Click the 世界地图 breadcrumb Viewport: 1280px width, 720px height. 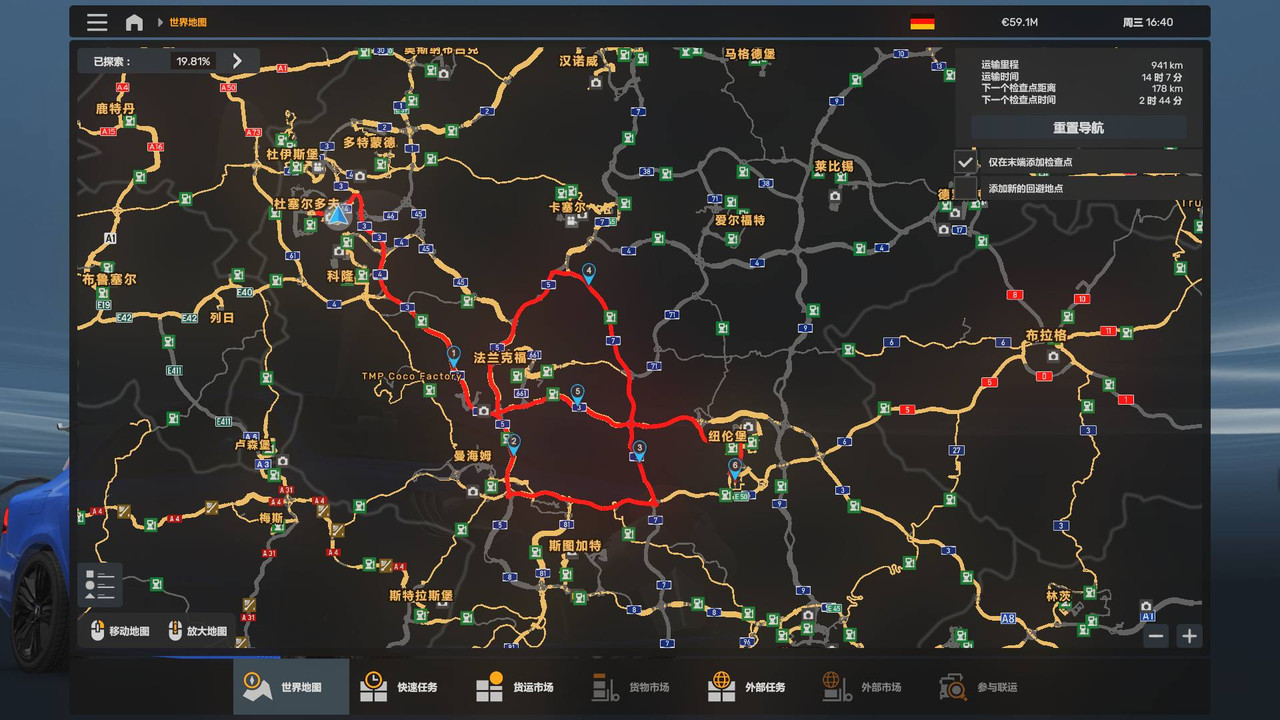tap(188, 22)
